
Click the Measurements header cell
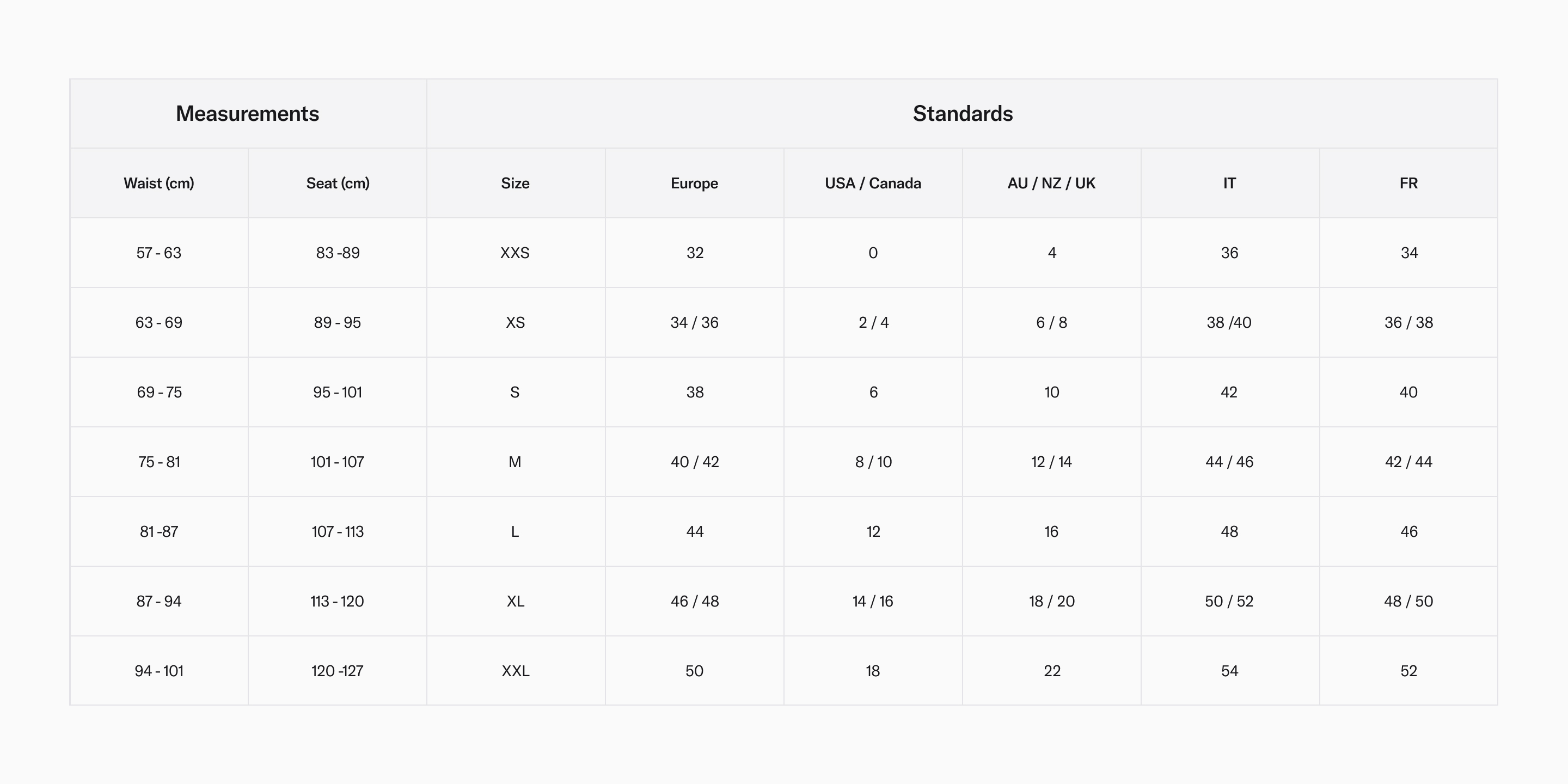point(247,114)
